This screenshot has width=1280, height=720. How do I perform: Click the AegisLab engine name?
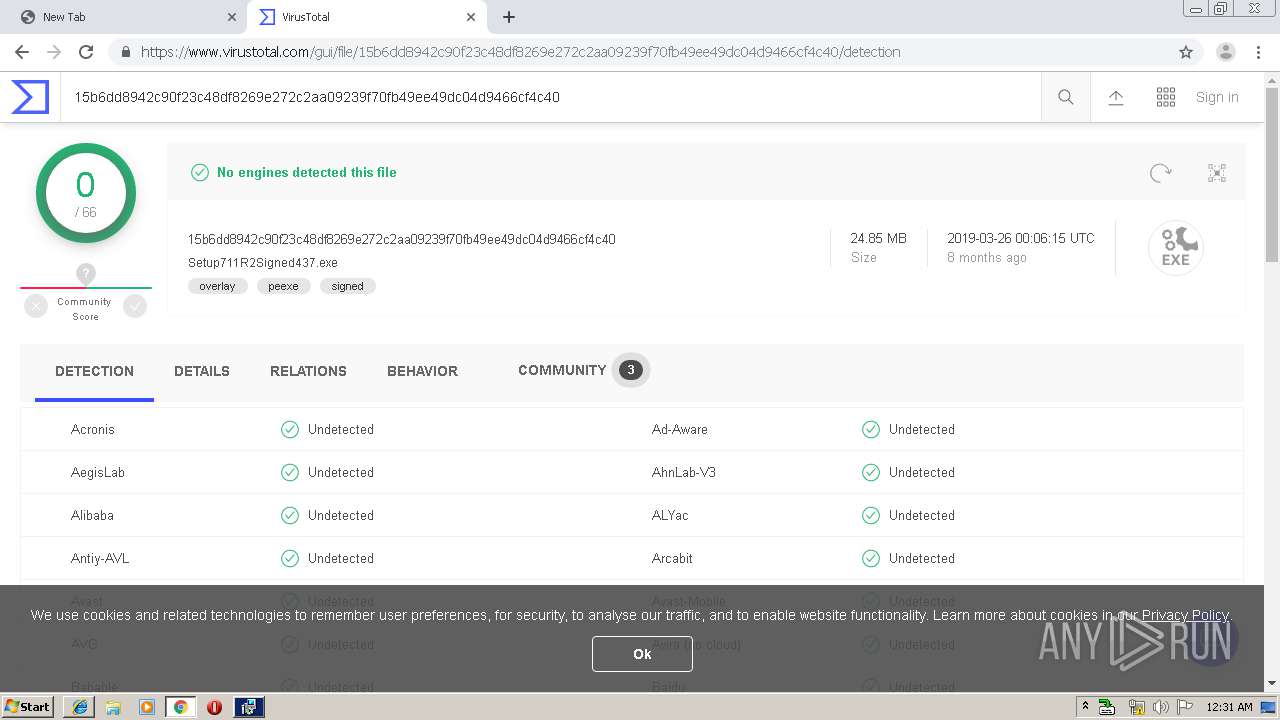(98, 472)
